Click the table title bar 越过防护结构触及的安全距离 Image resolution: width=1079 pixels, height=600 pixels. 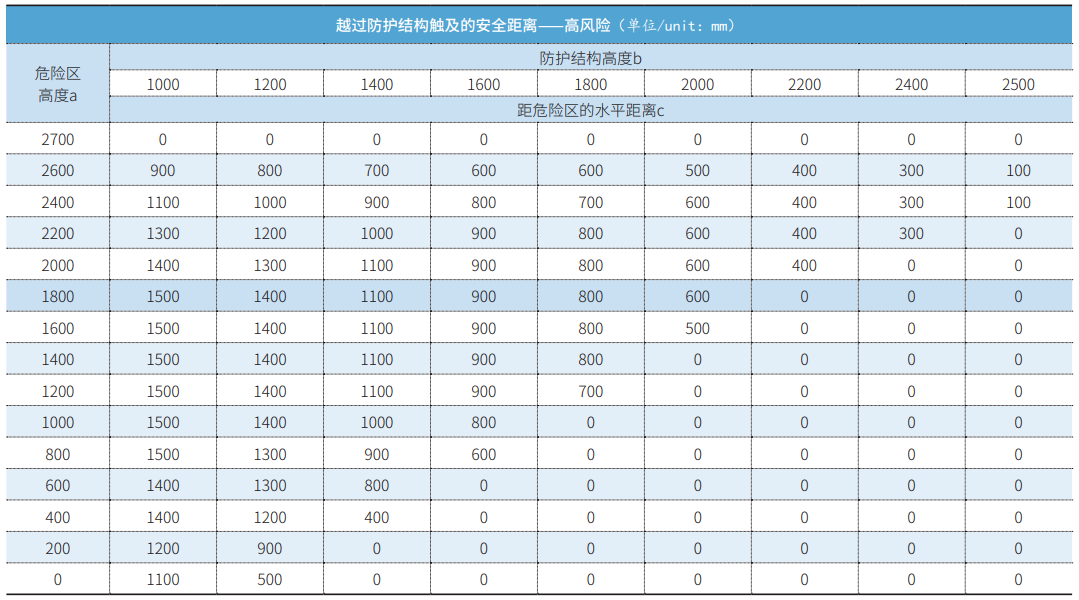538,25
